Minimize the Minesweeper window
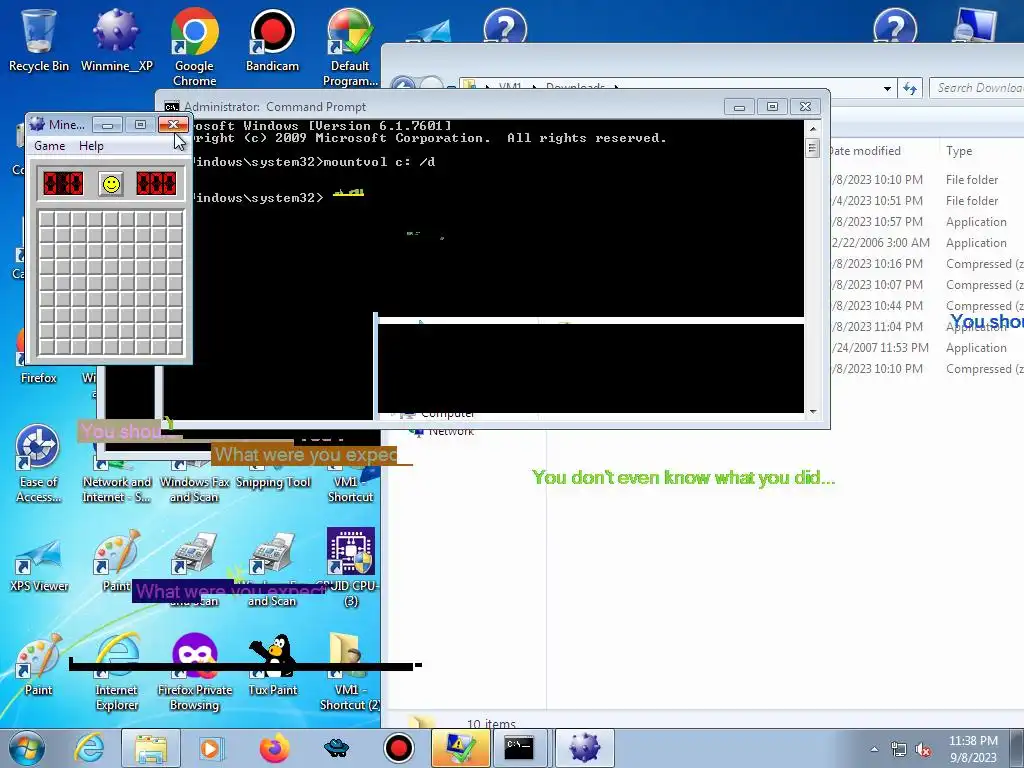Screen dimensions: 1024x768 107,125
